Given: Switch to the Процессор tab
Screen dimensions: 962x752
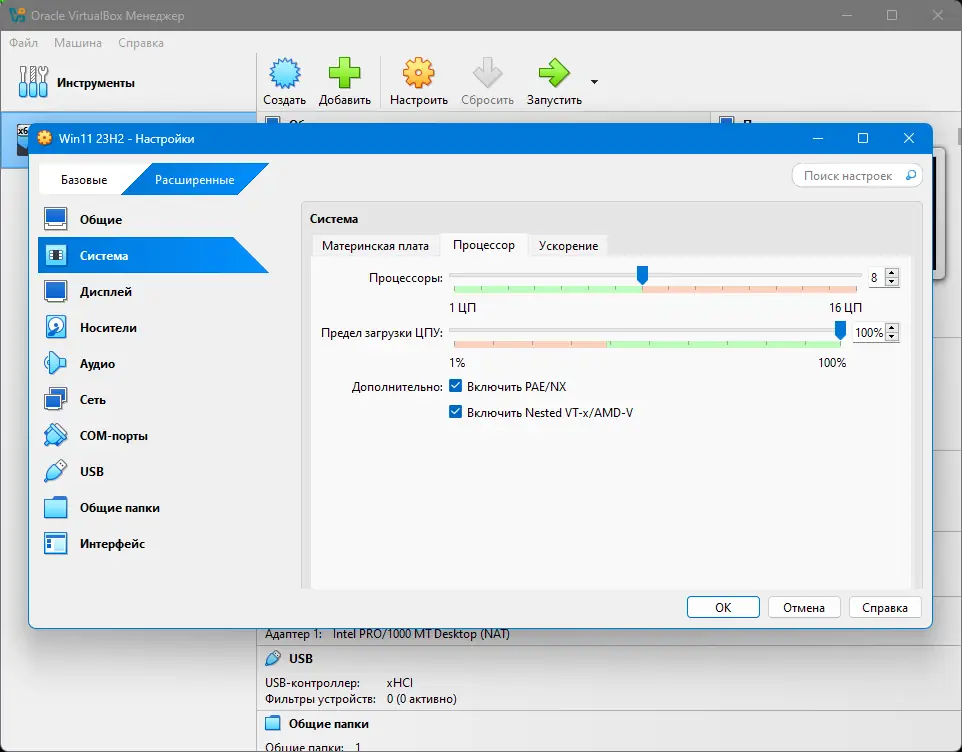Looking at the screenshot, I should pyautogui.click(x=483, y=245).
